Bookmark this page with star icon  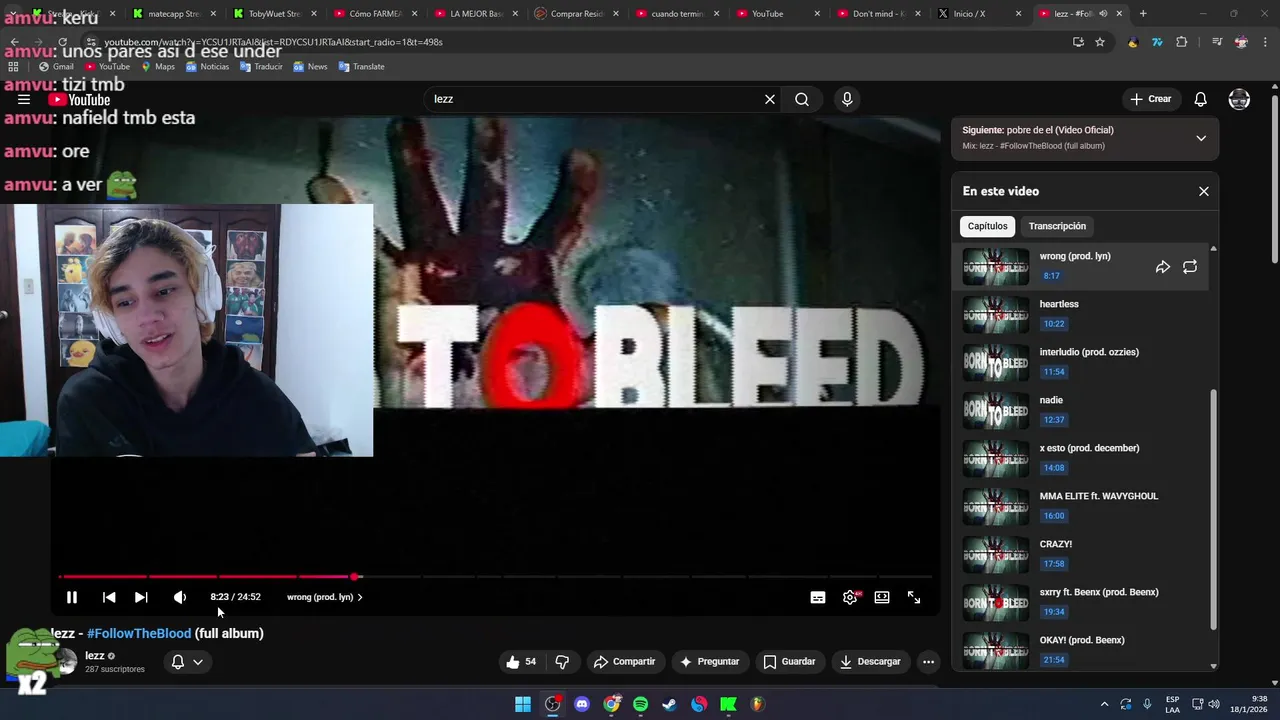coord(1100,42)
